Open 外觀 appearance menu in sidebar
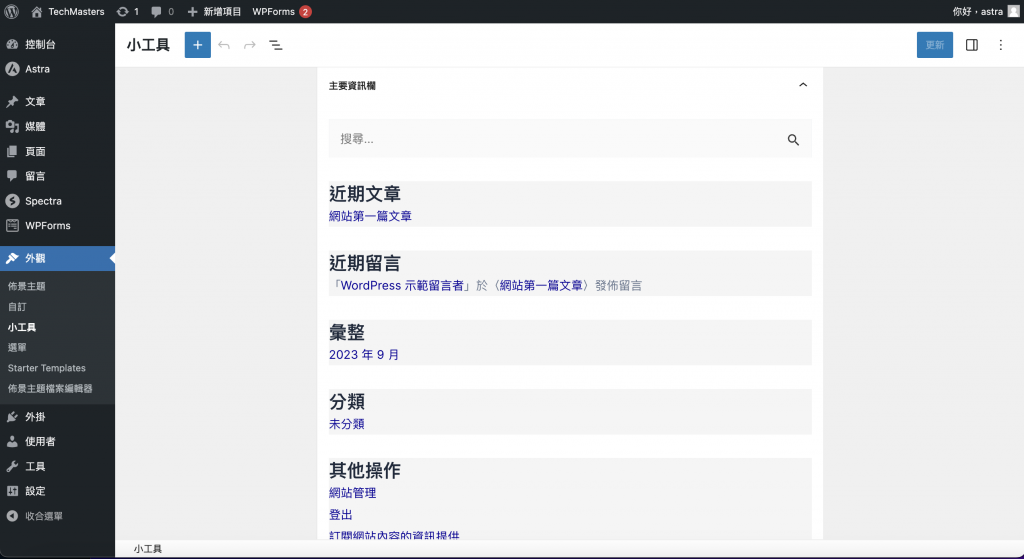 pos(57,259)
